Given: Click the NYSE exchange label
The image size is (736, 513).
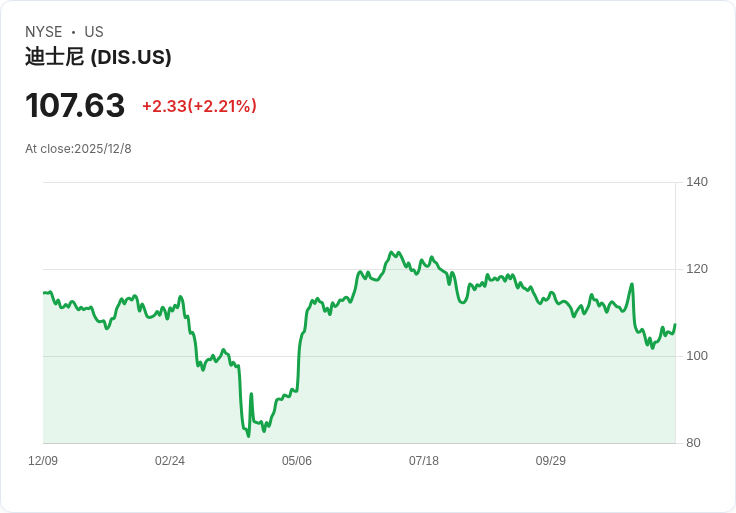Looking at the screenshot, I should [44, 32].
